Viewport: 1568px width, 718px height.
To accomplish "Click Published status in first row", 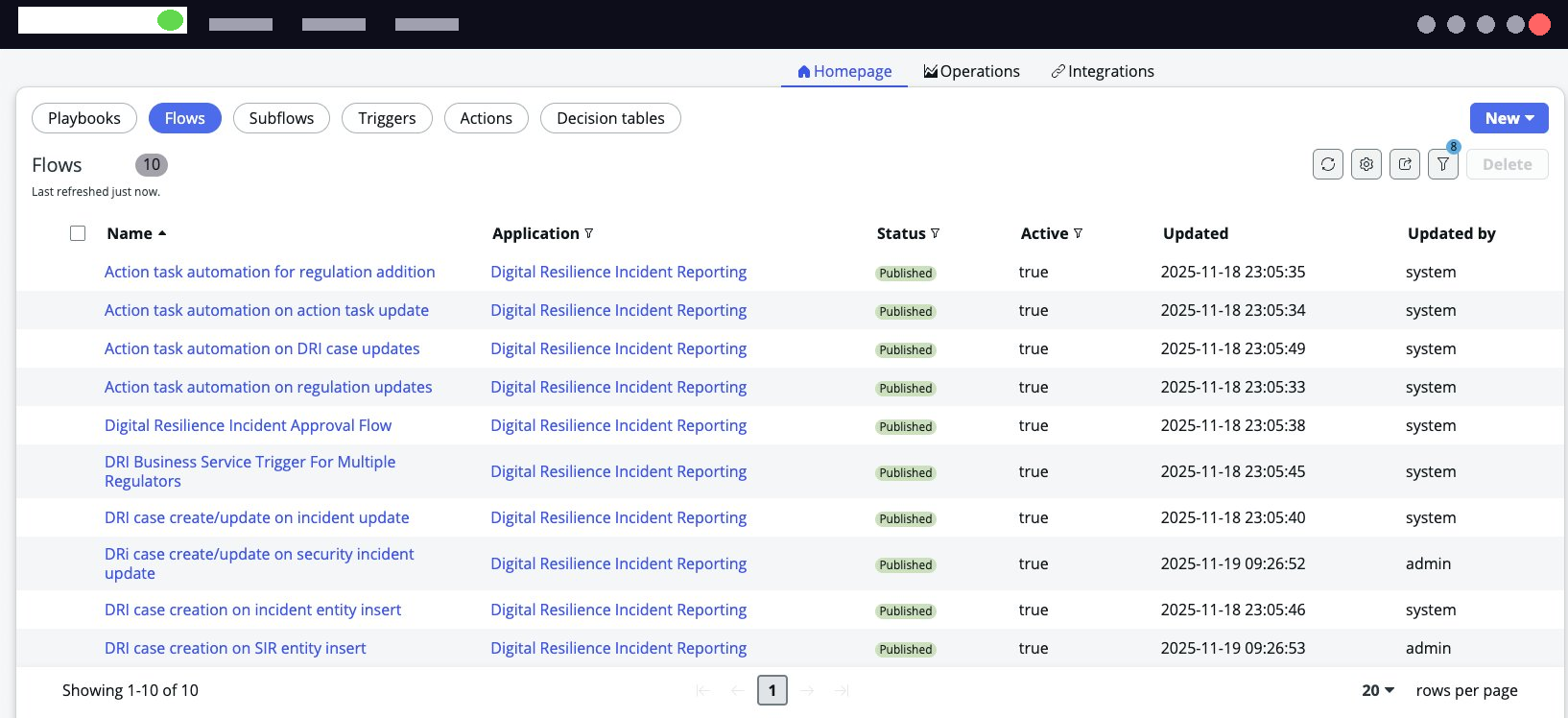I will pyautogui.click(x=906, y=273).
